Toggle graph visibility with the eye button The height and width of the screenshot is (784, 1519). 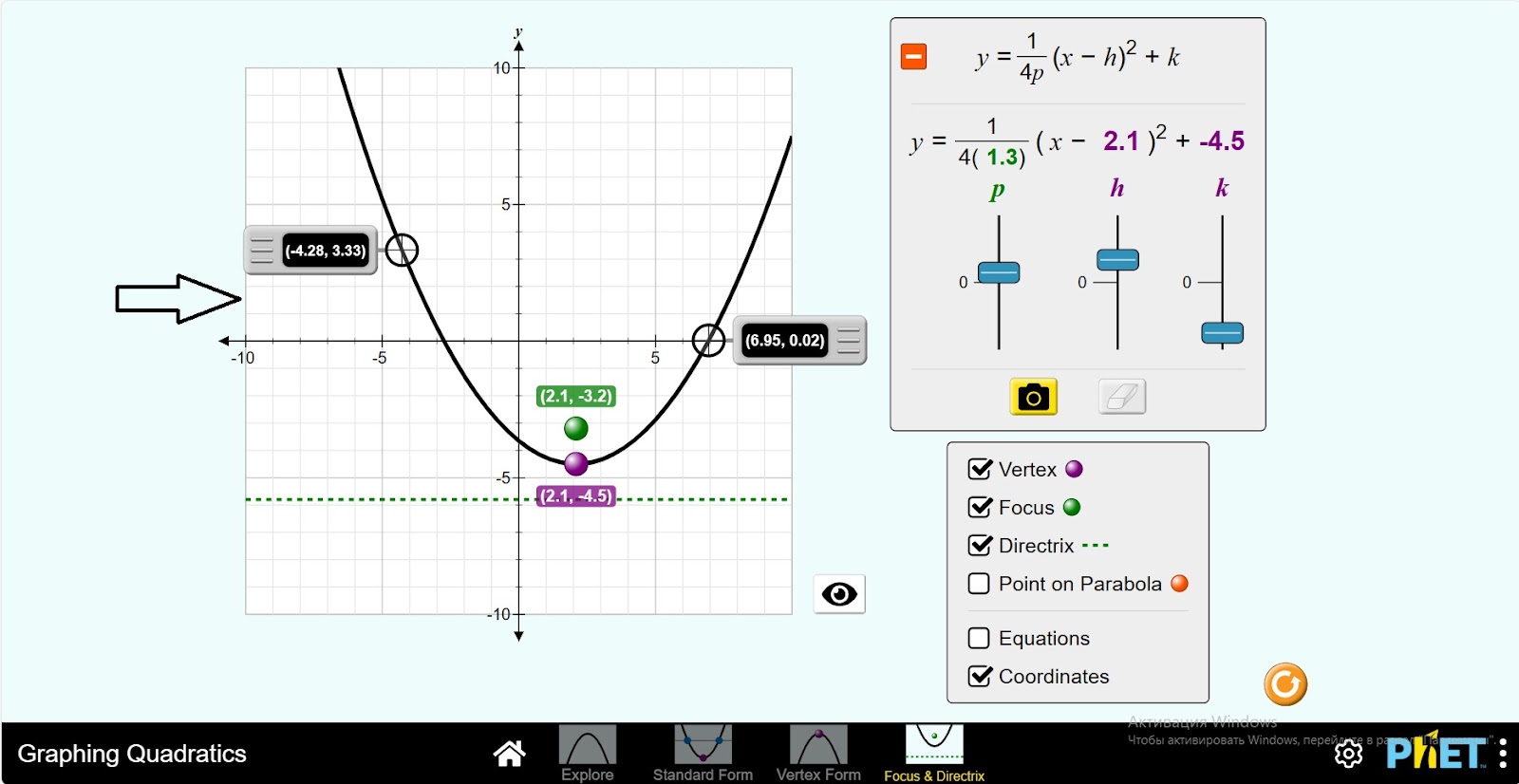click(x=839, y=594)
